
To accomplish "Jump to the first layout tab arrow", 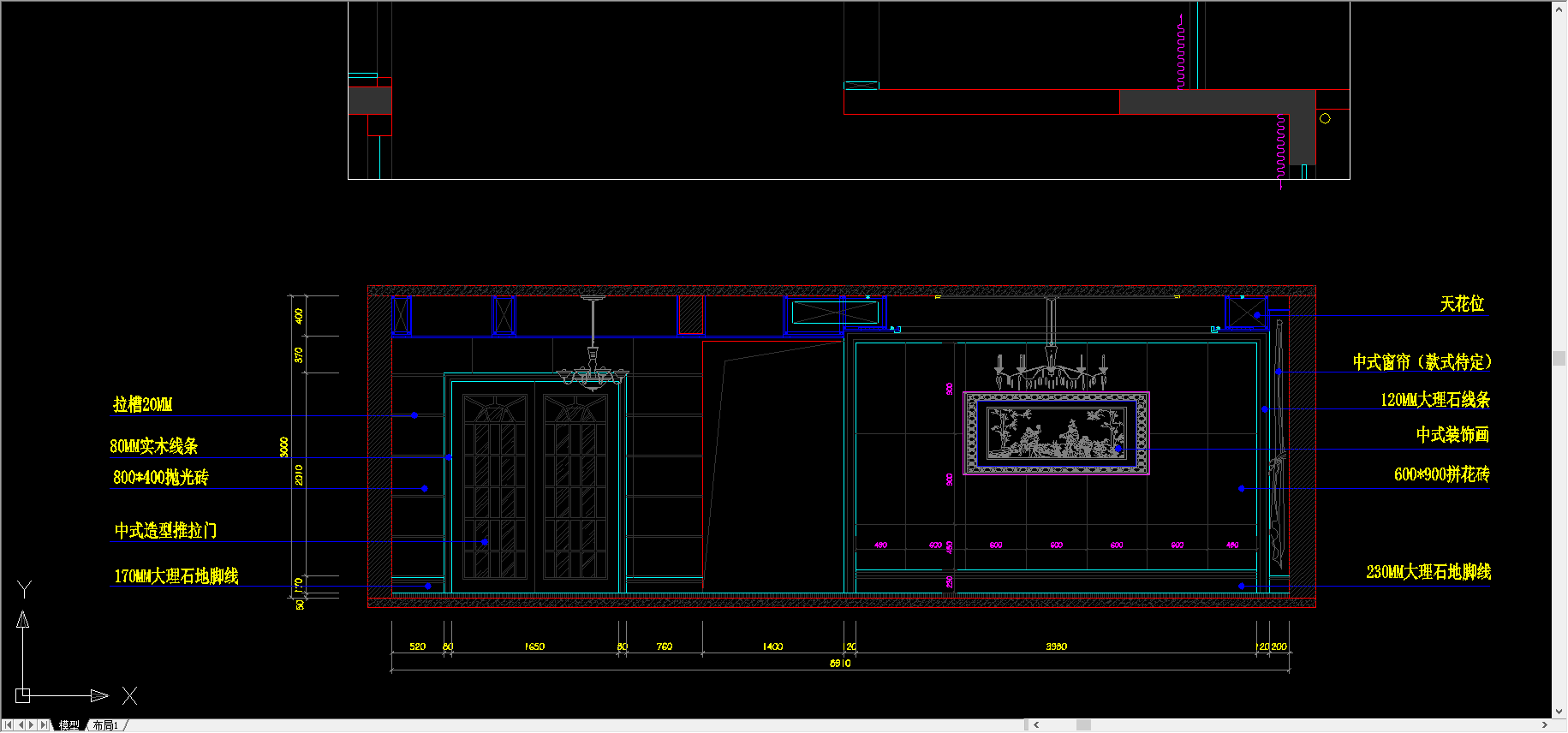I will coord(8,725).
